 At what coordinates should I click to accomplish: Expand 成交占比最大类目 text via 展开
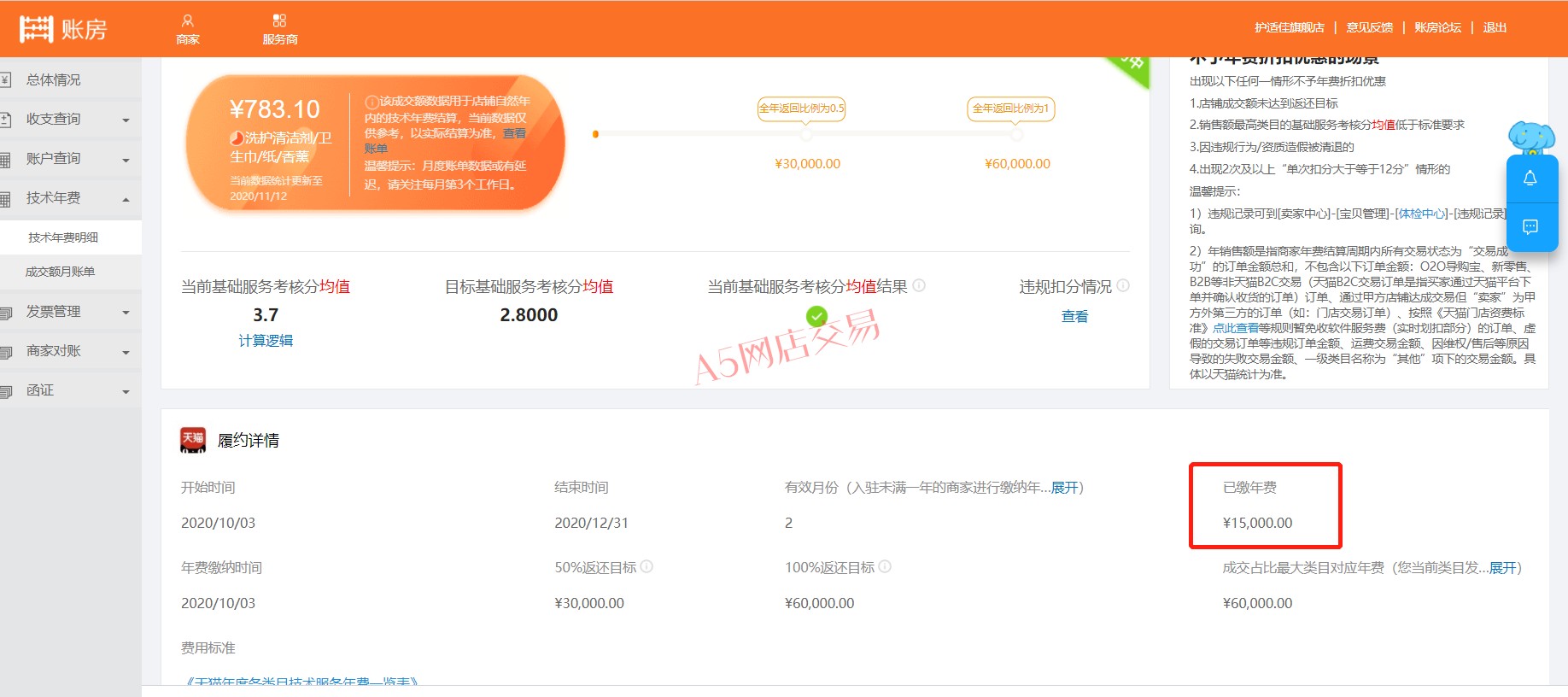(1503, 568)
